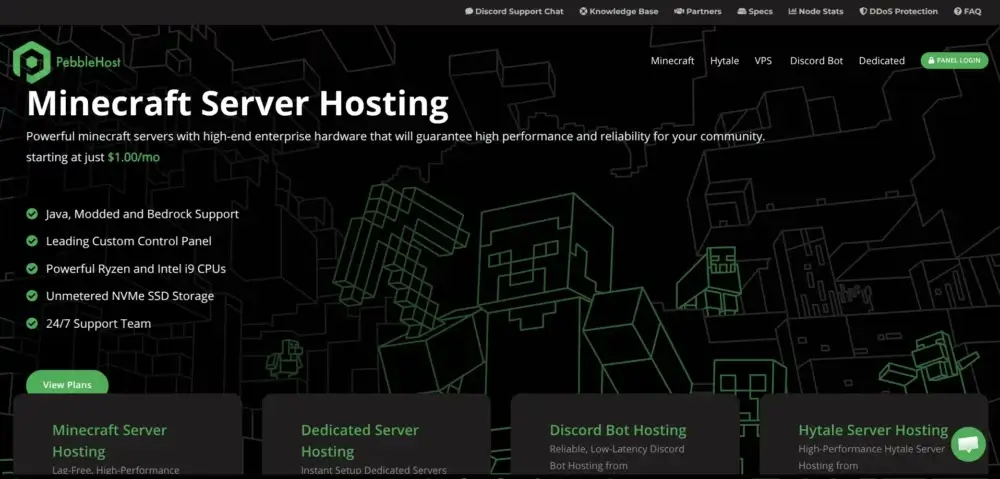The height and width of the screenshot is (479, 1000).
Task: Click check icon beside Leading Custom Control Panel
Action: [x=32, y=241]
